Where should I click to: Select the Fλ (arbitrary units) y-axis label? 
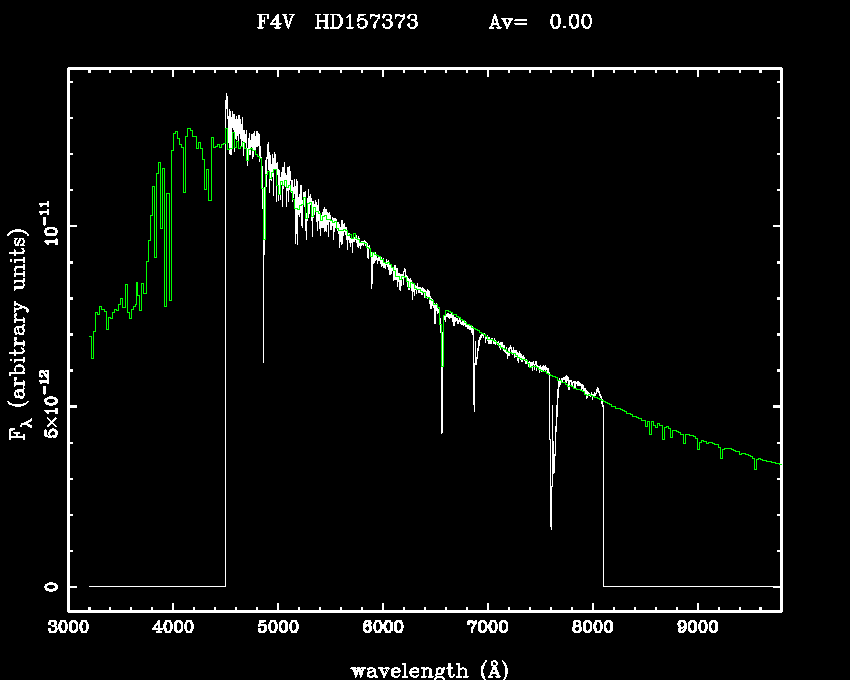tap(20, 335)
